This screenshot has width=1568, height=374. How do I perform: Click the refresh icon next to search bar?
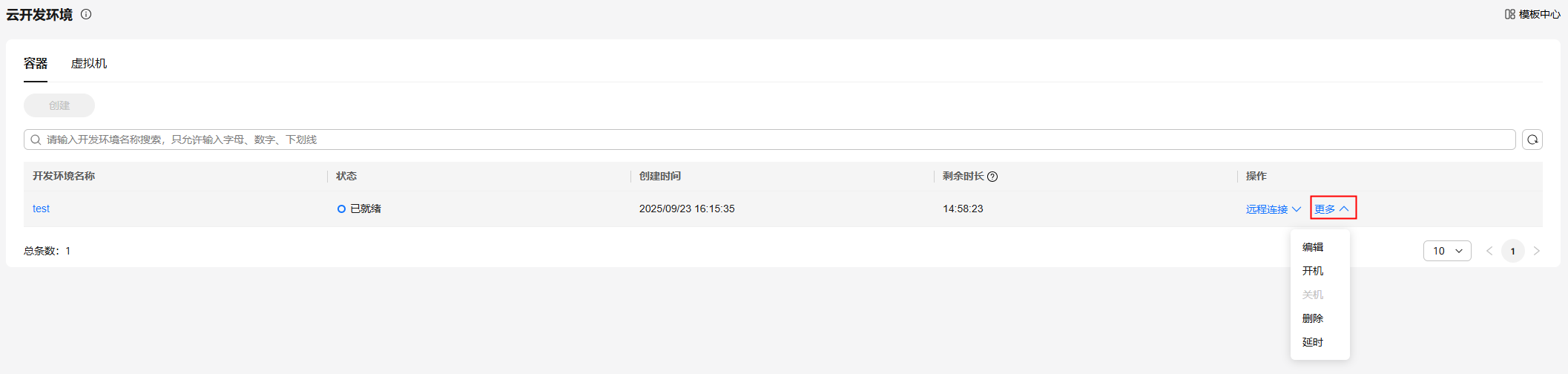pyautogui.click(x=1532, y=140)
